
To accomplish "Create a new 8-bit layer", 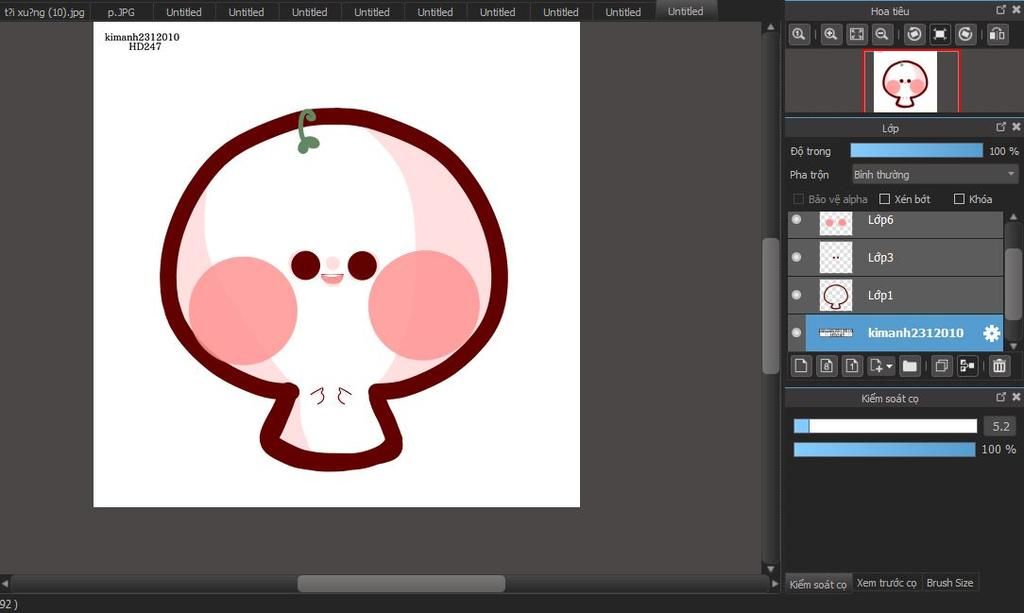I will pyautogui.click(x=827, y=366).
